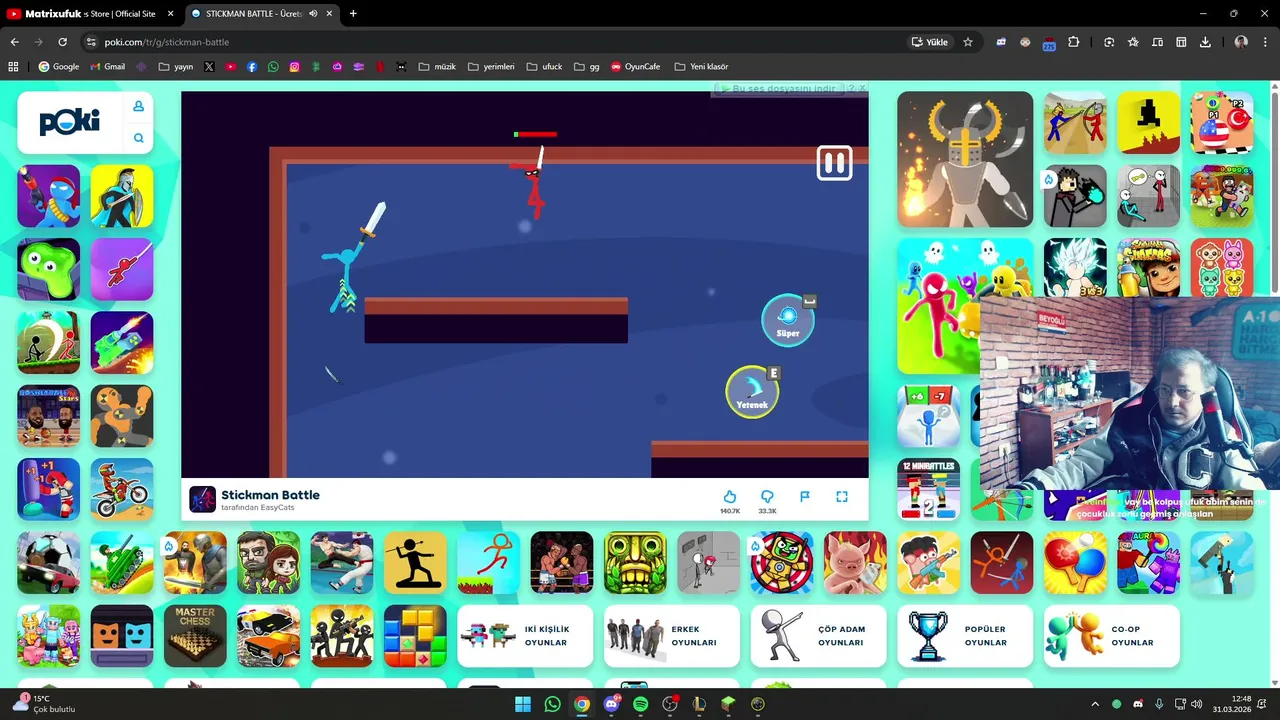Open the ping pong paddles thumbnail
The width and height of the screenshot is (1280, 720).
1075,562
